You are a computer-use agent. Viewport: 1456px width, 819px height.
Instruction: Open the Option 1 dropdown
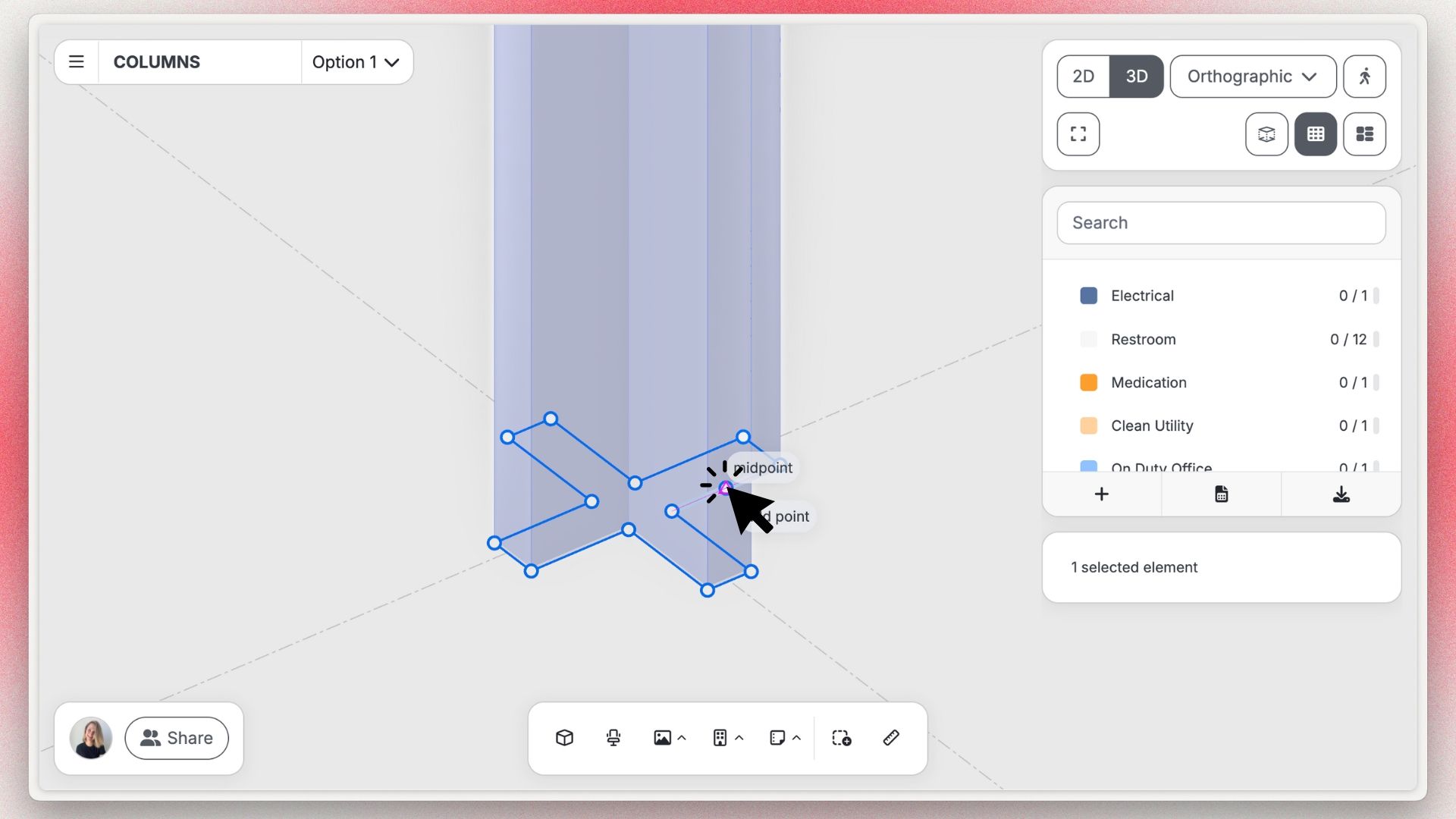coord(356,62)
